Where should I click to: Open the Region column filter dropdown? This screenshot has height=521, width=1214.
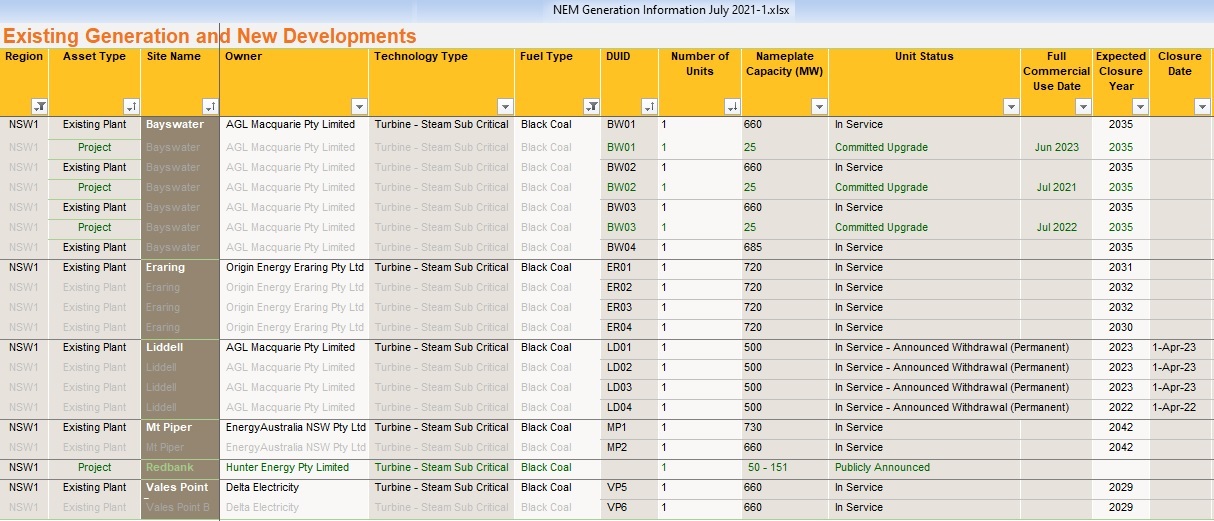(x=40, y=106)
